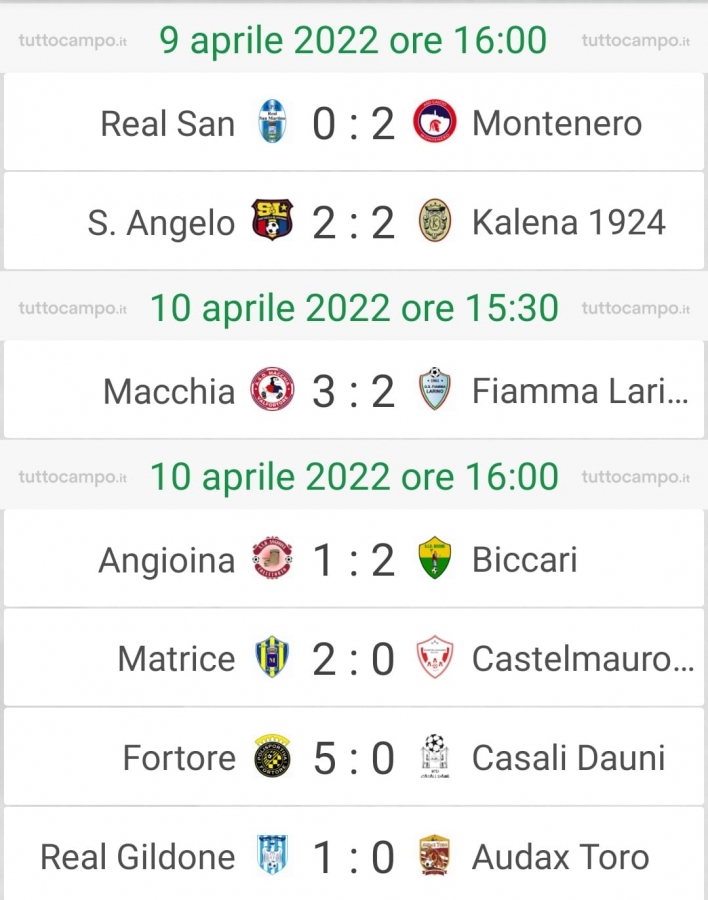The image size is (708, 900).
Task: Open Fortore 5 : 0 match score
Action: click(354, 757)
